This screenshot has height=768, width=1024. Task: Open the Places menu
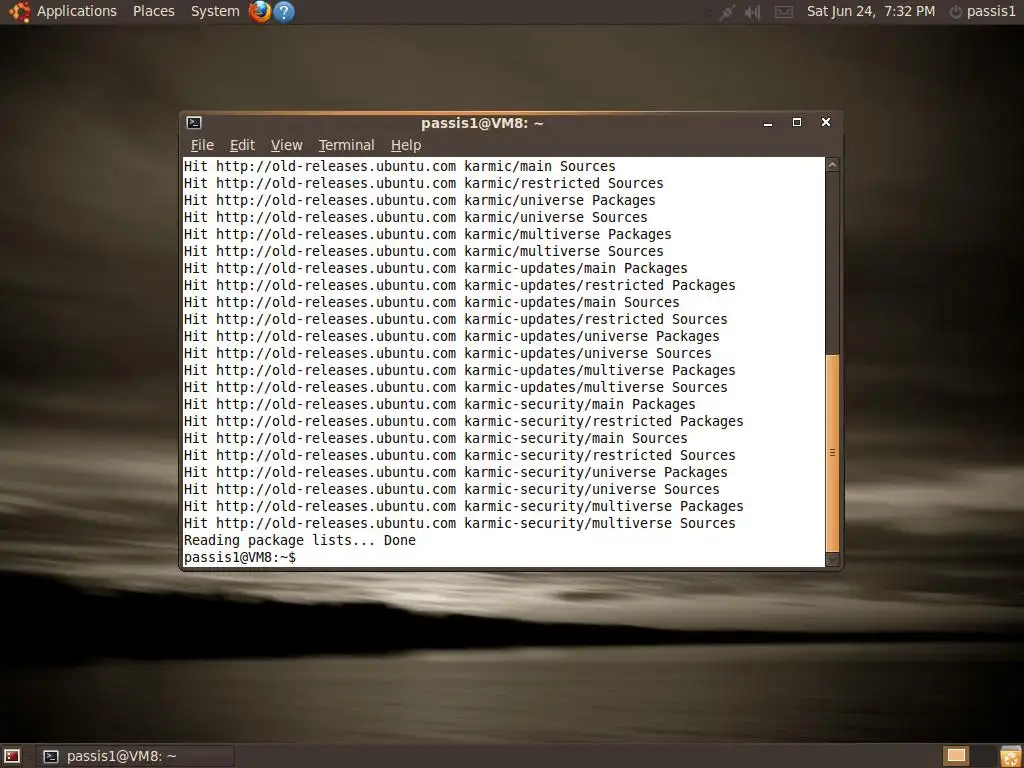[153, 11]
